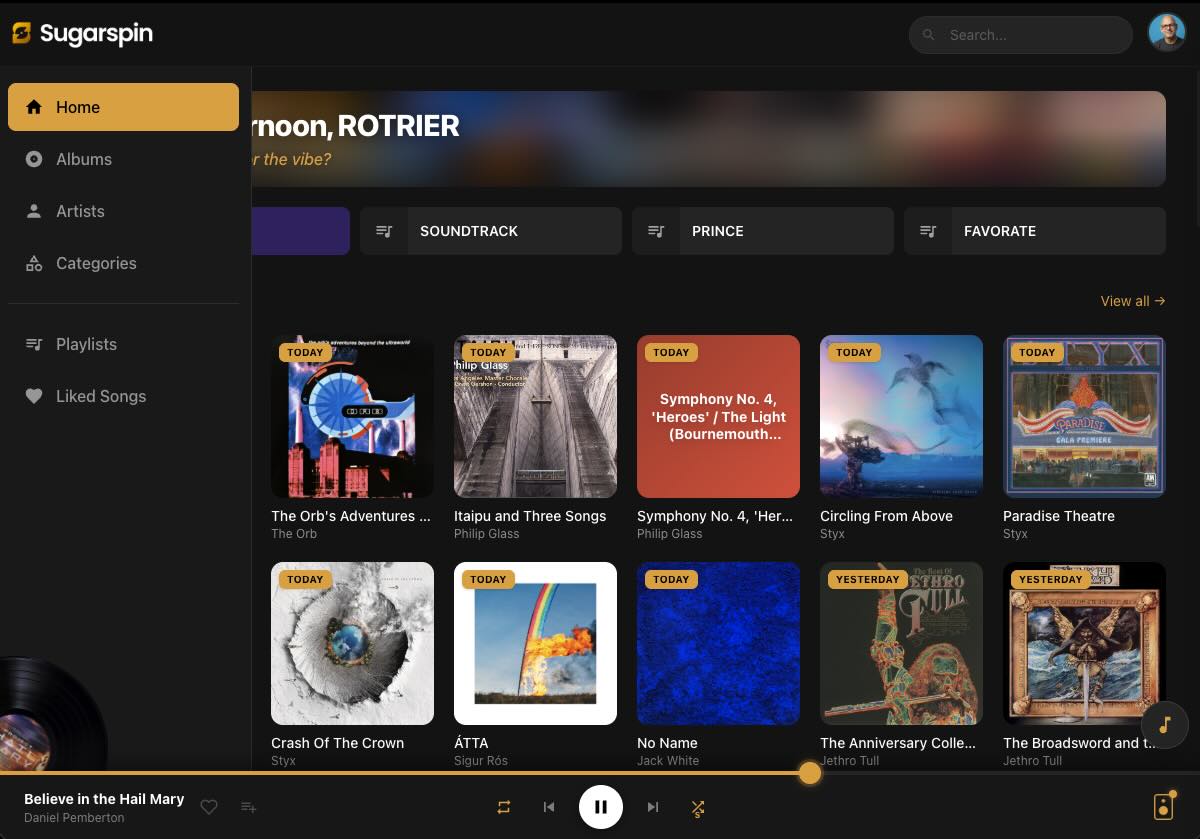Click the search magnifier icon
This screenshot has width=1200, height=839.
pos(928,35)
